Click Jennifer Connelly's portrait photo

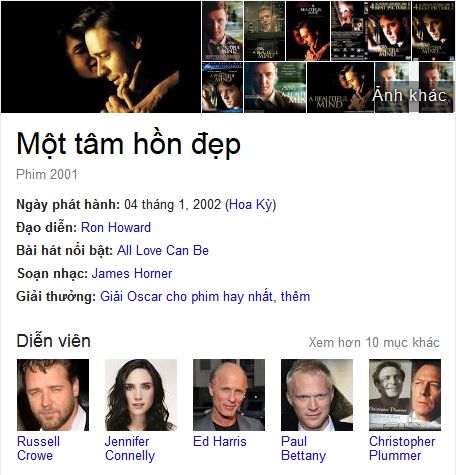[141, 395]
